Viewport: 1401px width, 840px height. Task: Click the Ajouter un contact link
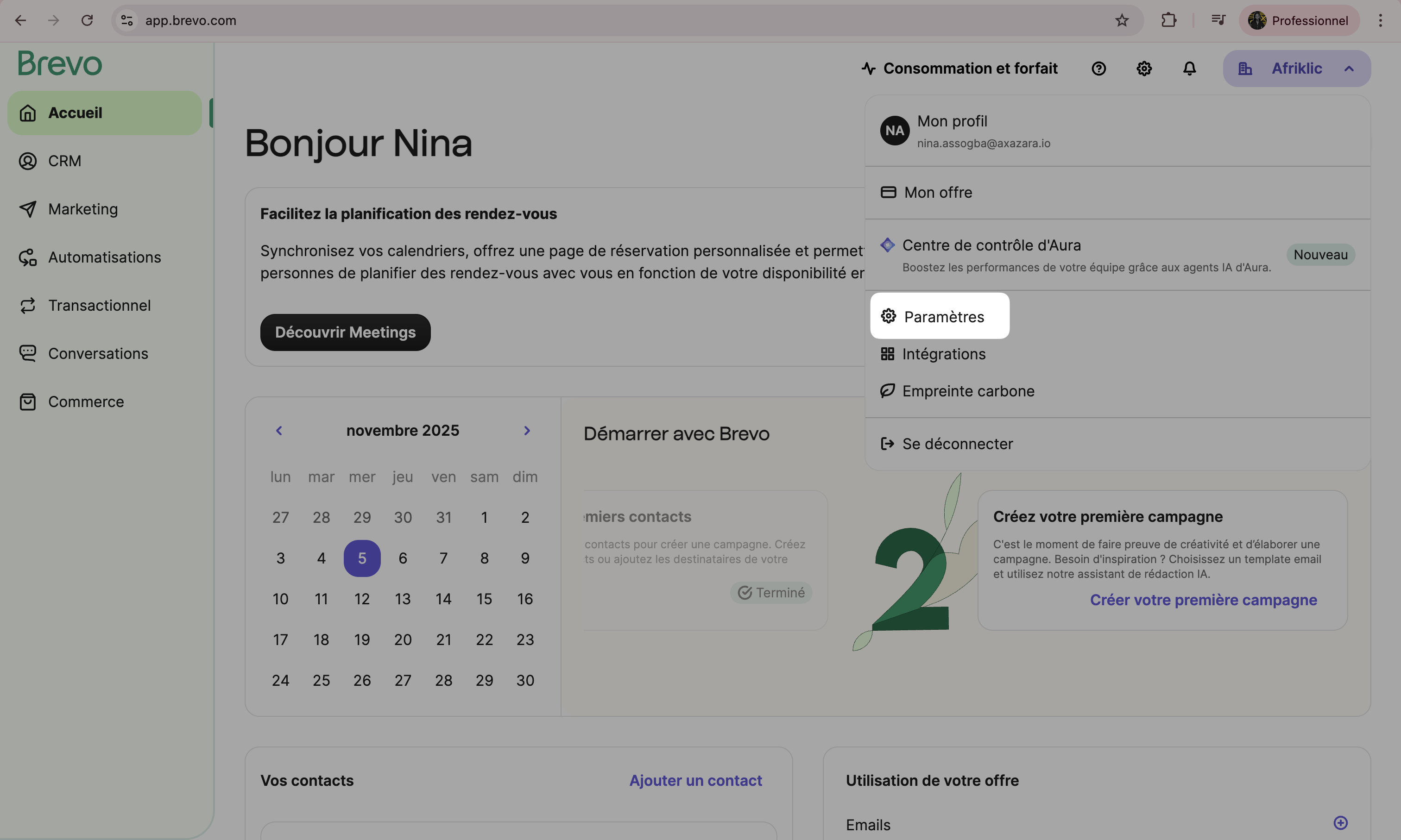tap(695, 781)
